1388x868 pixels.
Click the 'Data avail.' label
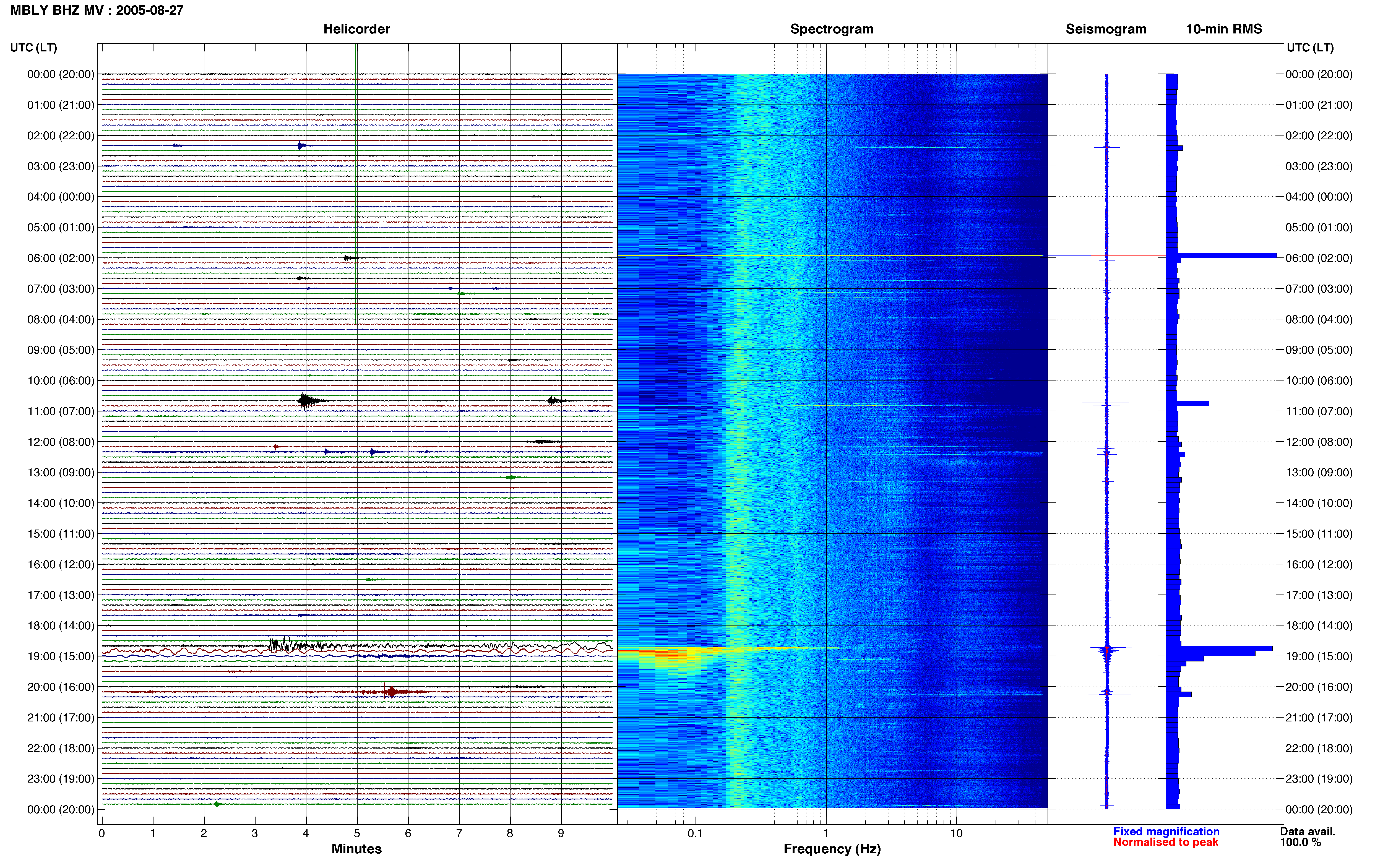tap(1308, 832)
